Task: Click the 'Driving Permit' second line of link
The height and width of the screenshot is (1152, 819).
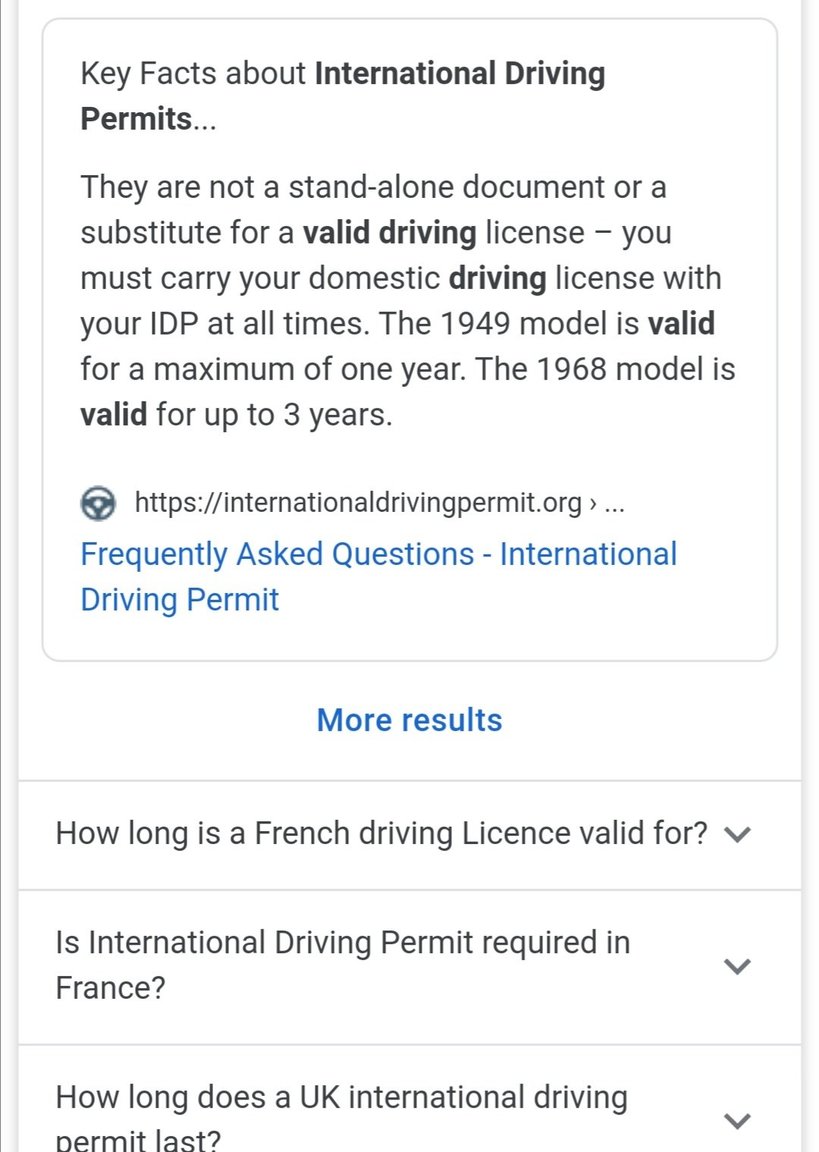Action: point(179,600)
